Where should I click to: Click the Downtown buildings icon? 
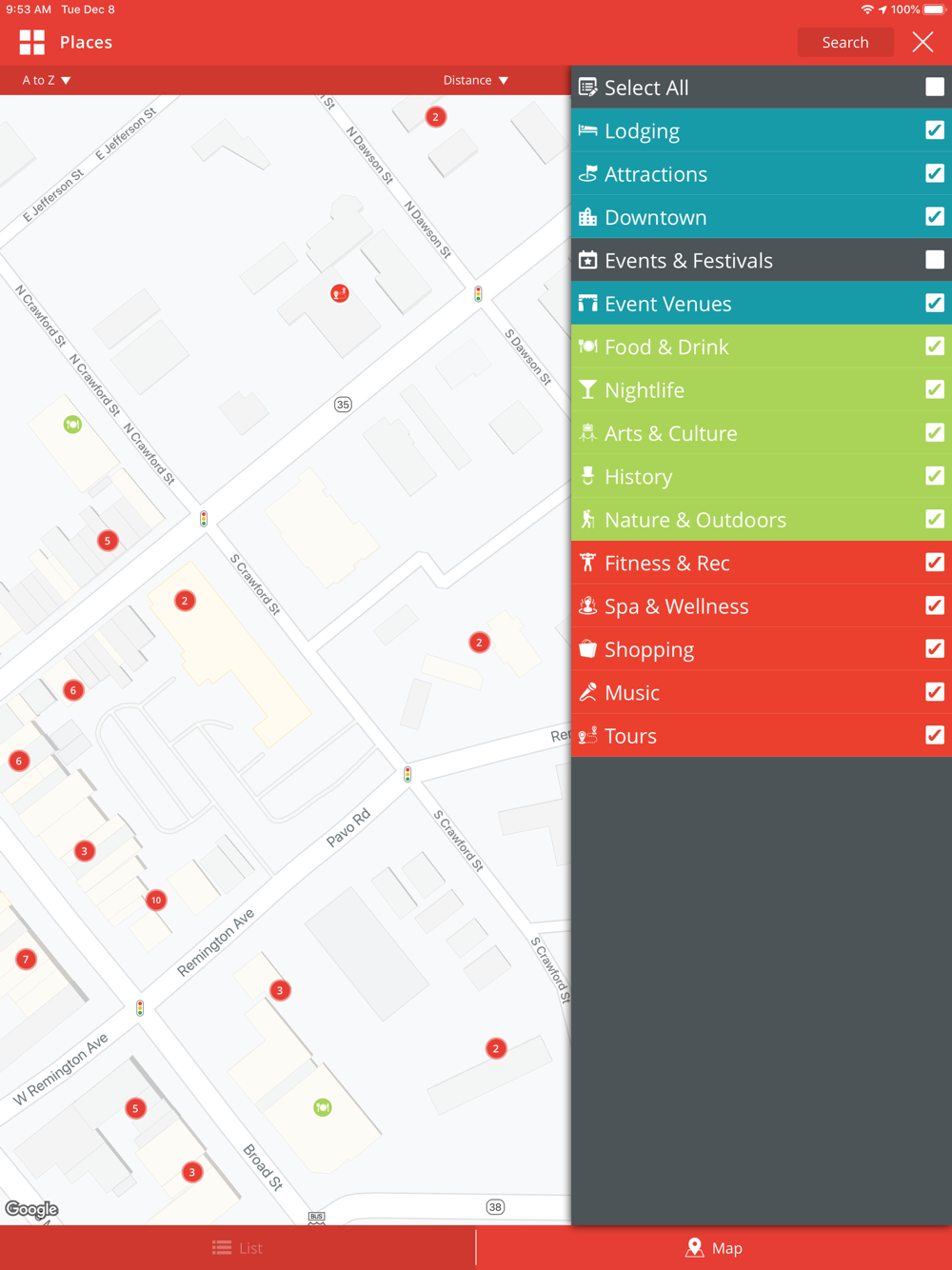[x=588, y=217]
